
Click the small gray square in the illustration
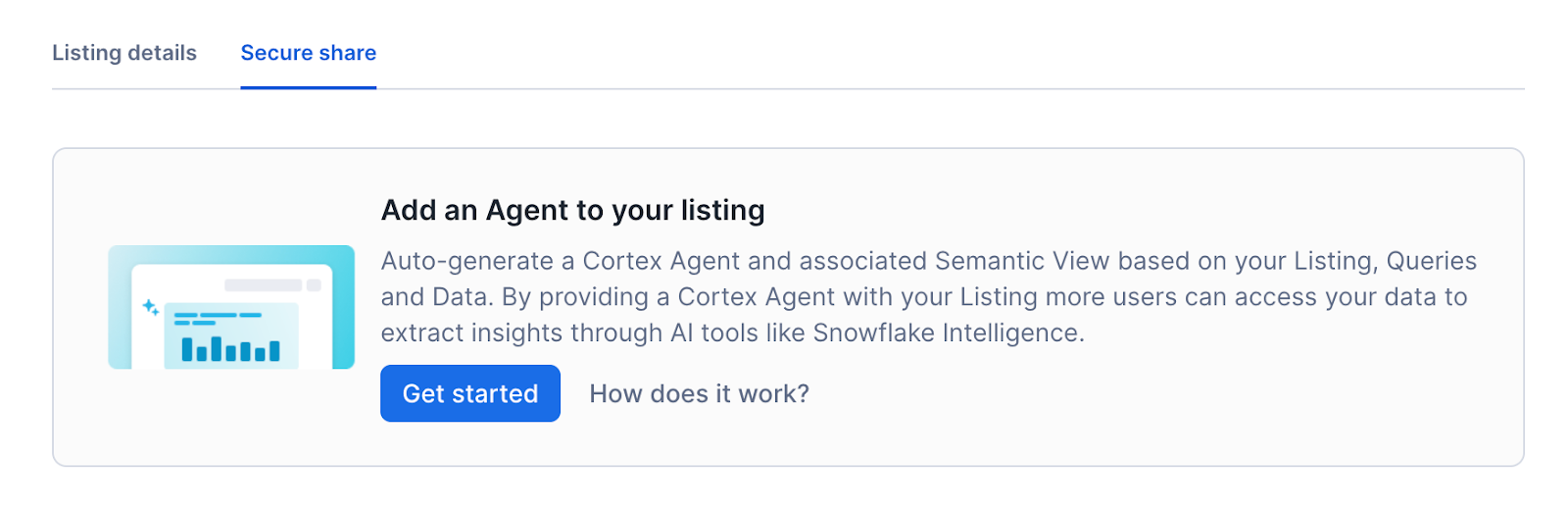[x=315, y=285]
